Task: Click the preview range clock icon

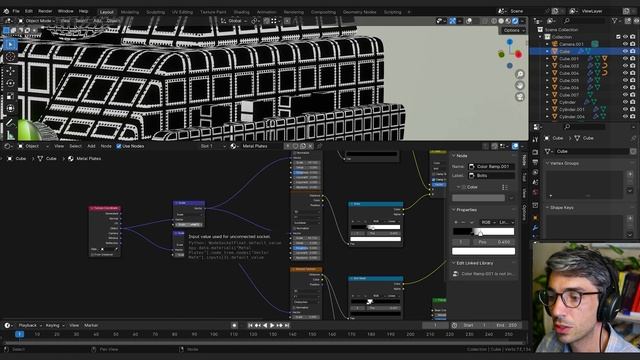Action: 454,325
